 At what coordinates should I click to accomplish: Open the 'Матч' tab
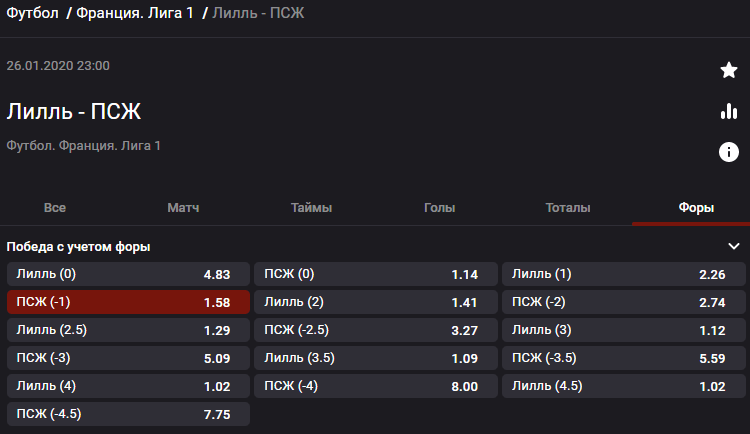[x=183, y=208]
